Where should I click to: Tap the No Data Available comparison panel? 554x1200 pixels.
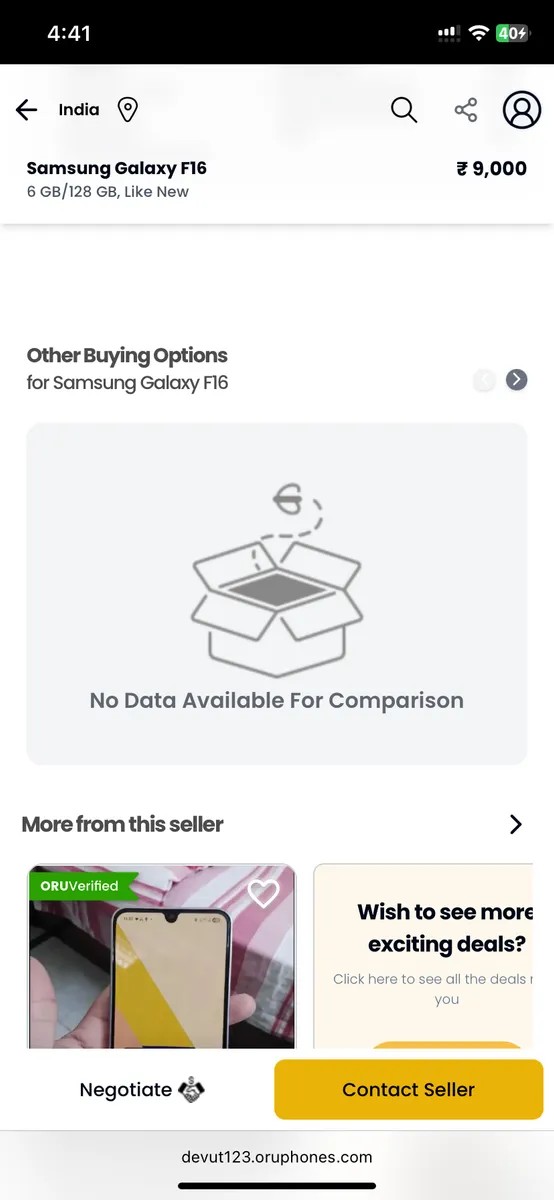click(x=277, y=594)
